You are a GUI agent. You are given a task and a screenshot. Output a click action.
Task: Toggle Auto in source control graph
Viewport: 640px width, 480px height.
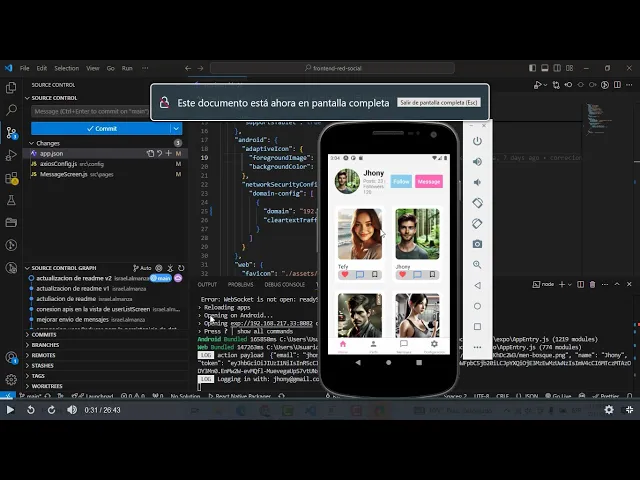pyautogui.click(x=142, y=268)
